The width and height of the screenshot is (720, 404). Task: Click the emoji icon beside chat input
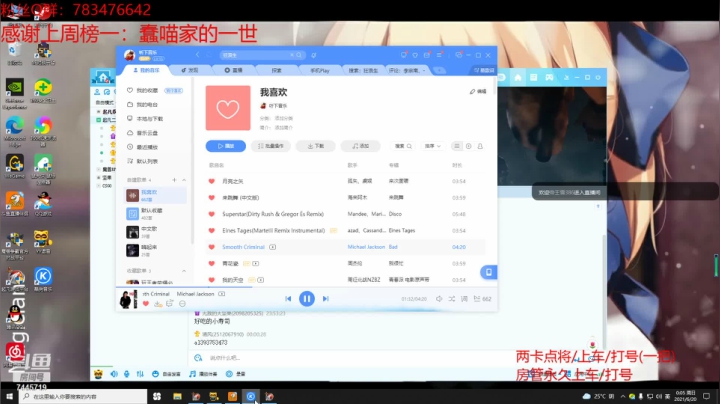point(198,358)
